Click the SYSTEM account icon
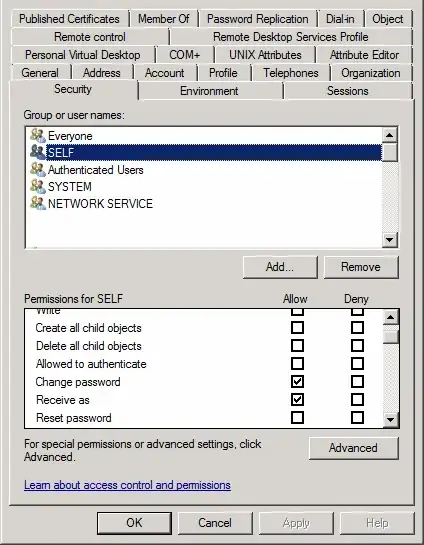The height and width of the screenshot is (545, 424). [38, 187]
